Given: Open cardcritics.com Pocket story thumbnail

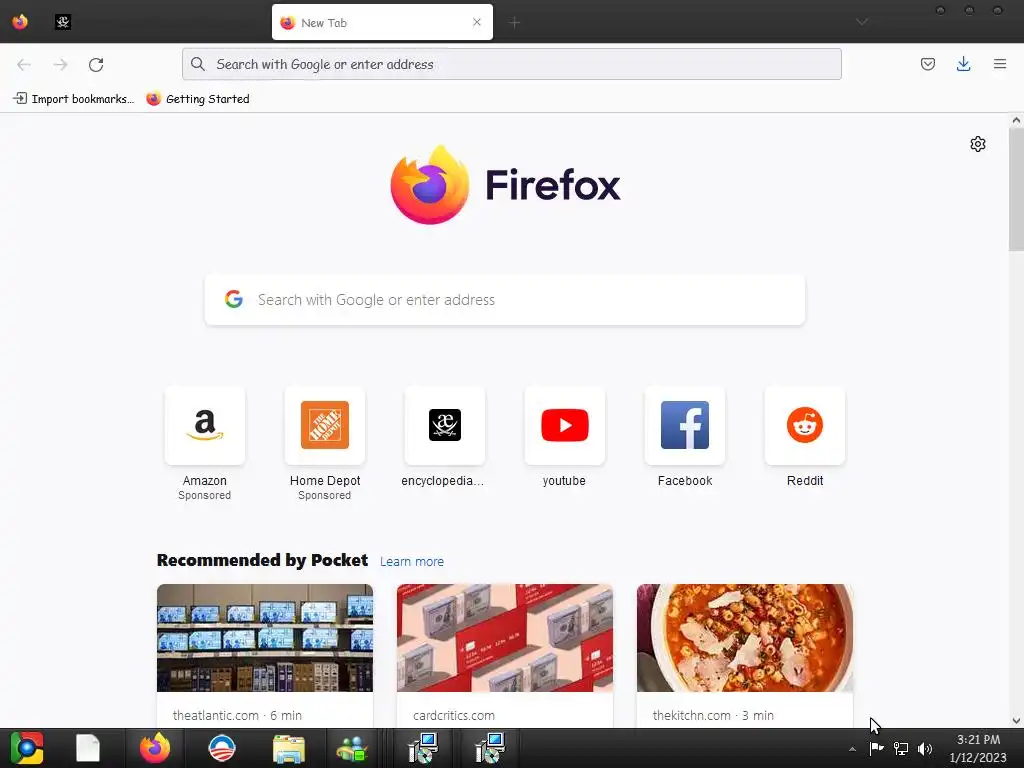Looking at the screenshot, I should point(504,638).
